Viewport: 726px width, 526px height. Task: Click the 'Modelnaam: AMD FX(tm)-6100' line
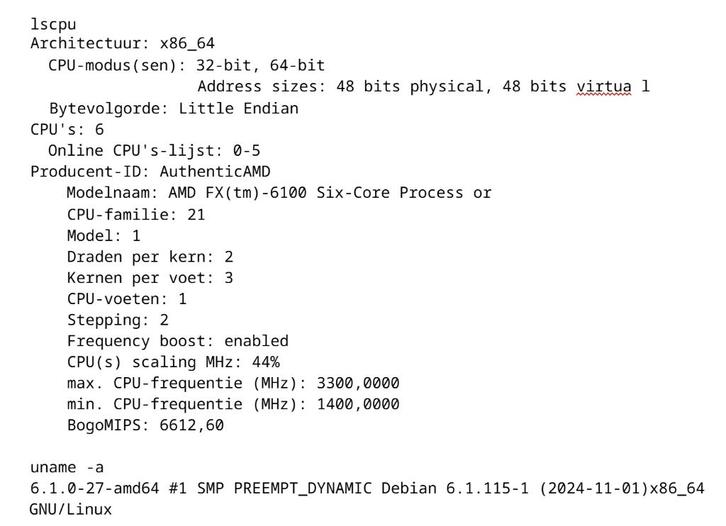tap(279, 193)
